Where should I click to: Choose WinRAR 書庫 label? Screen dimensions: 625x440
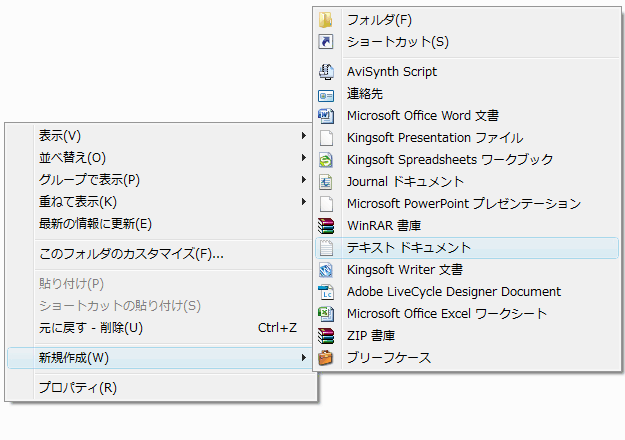click(x=384, y=226)
